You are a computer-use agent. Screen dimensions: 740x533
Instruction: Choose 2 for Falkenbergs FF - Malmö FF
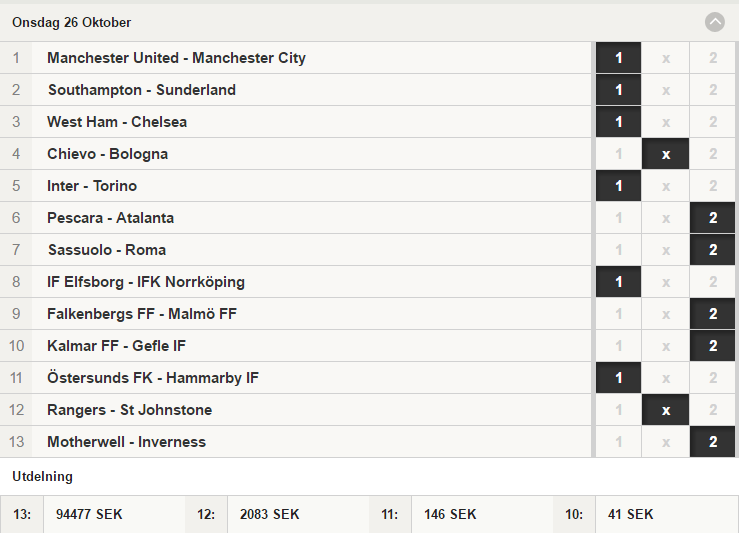pyautogui.click(x=713, y=314)
